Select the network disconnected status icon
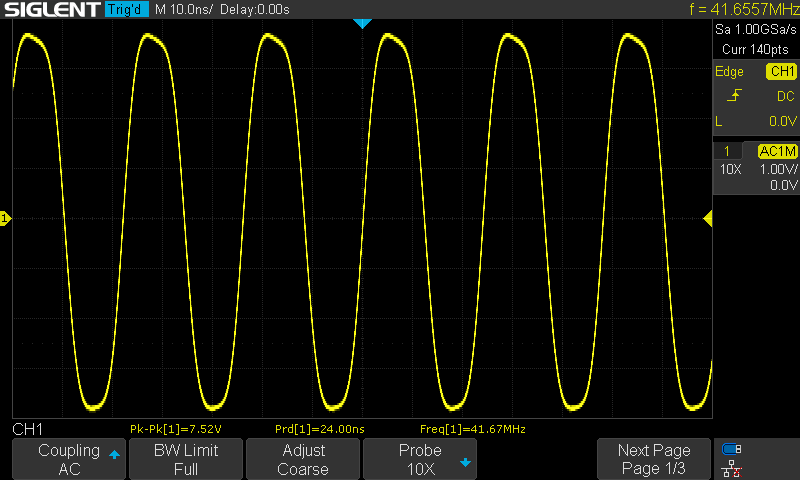The image size is (800, 480). 732,469
